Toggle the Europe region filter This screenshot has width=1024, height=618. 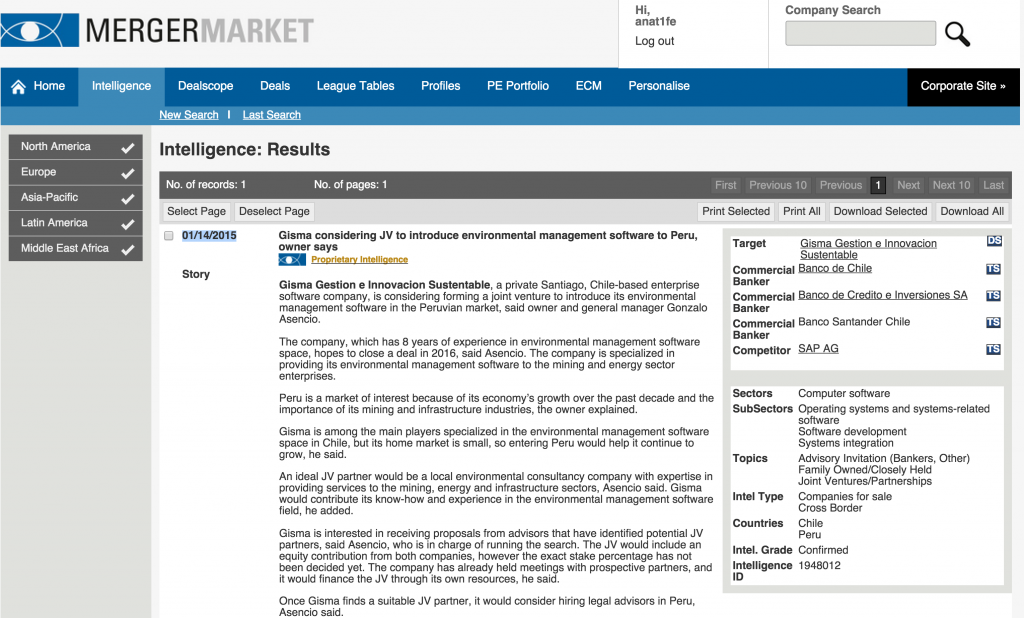click(76, 172)
